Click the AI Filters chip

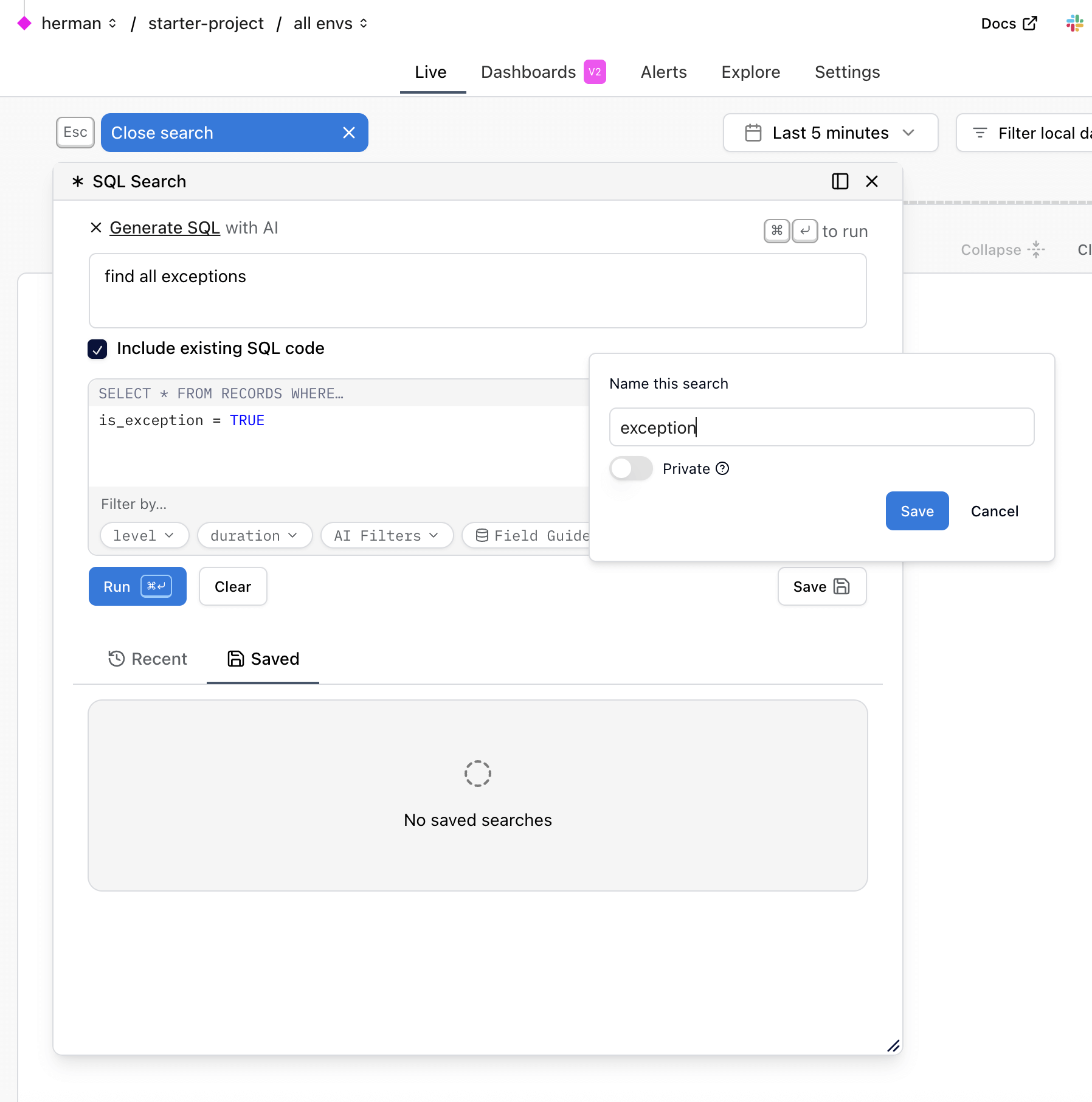point(386,535)
